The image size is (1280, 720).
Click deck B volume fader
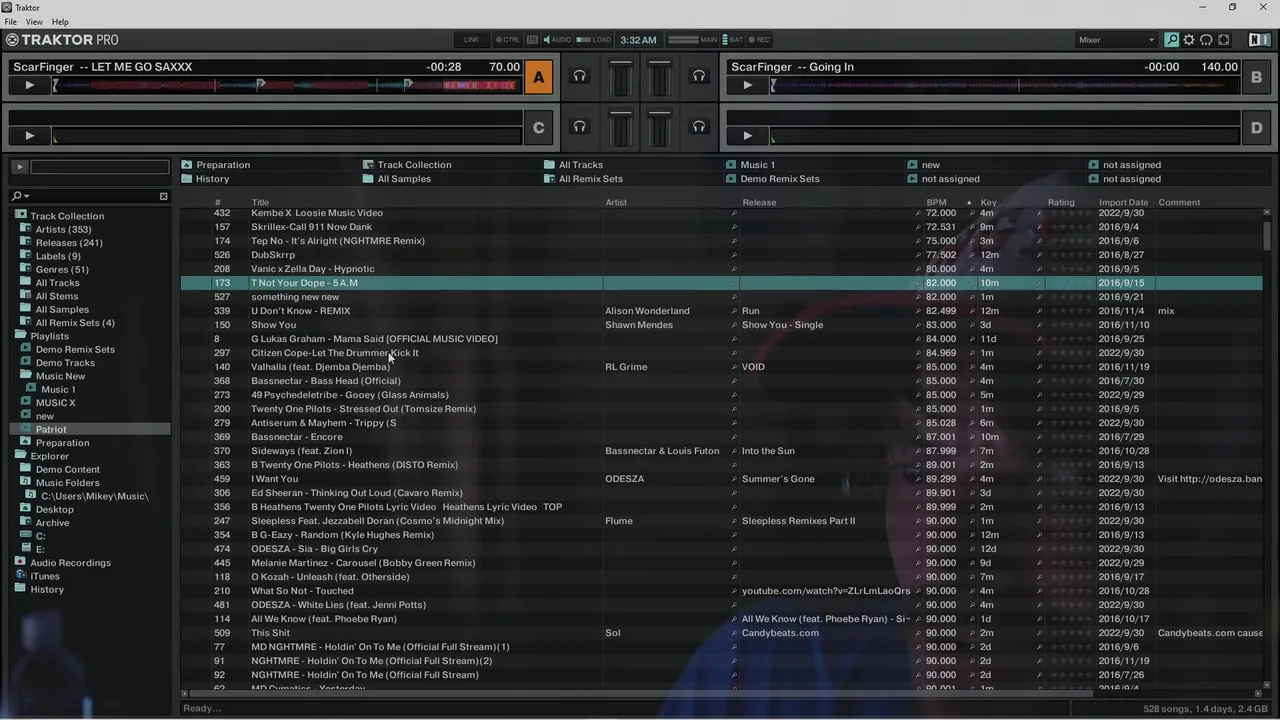659,79
